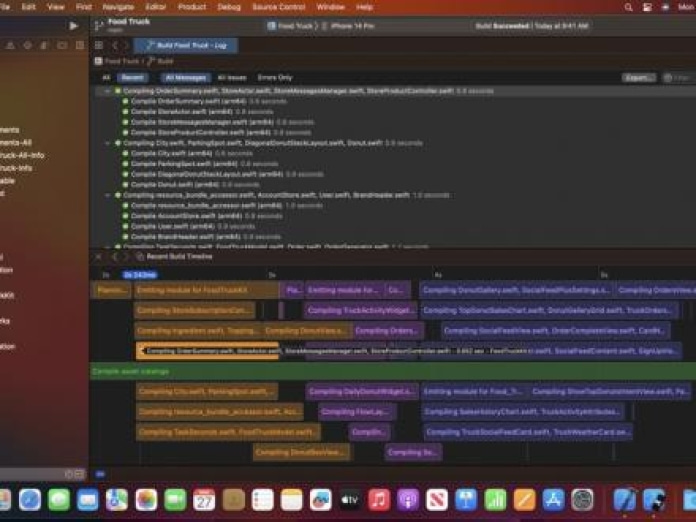Viewport: 696px width, 522px height.
Task: Select the Compiling SalesHistoryChart.swift timeline bar
Action: pos(522,412)
